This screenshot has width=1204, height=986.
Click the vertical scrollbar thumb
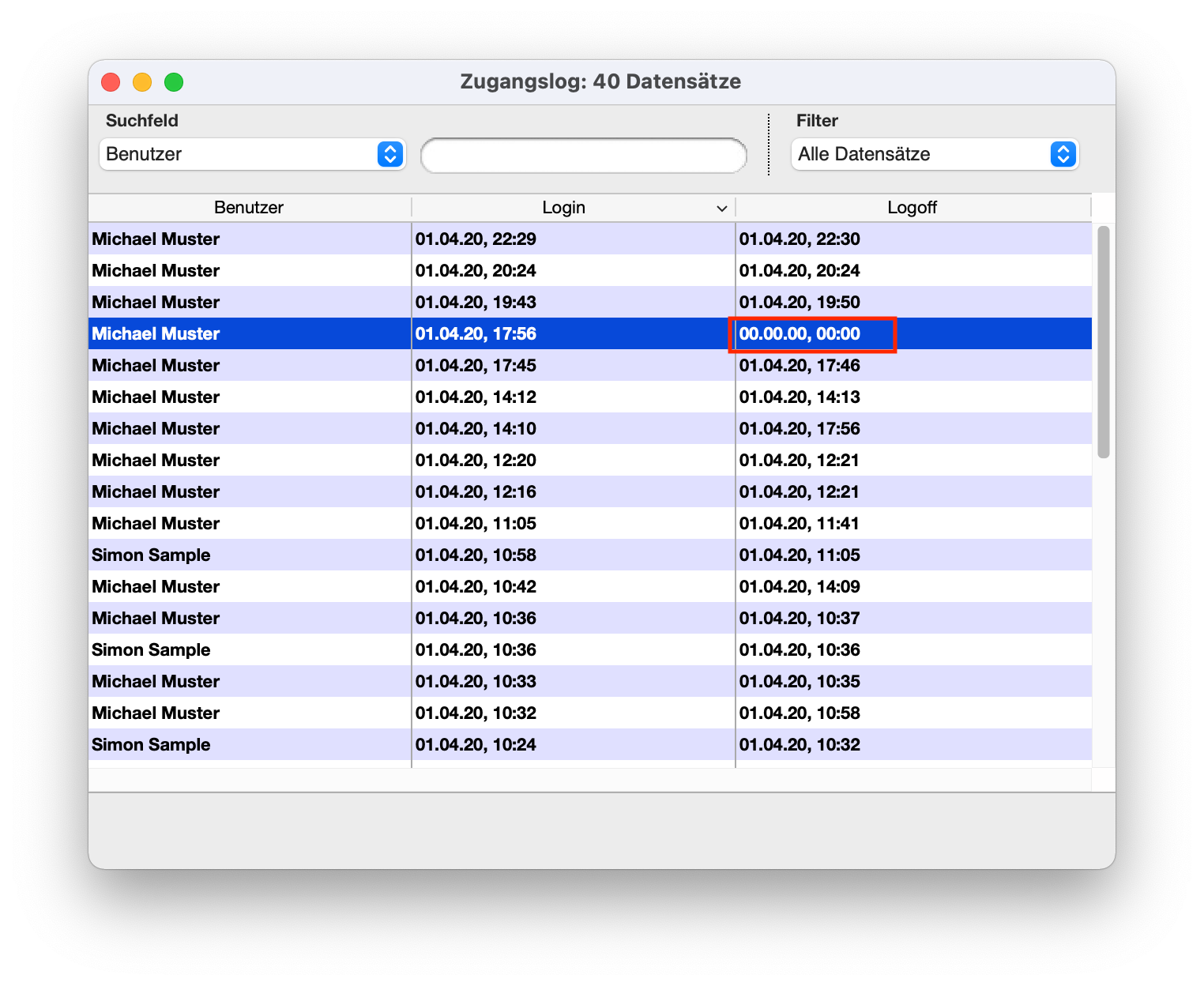click(x=1103, y=341)
